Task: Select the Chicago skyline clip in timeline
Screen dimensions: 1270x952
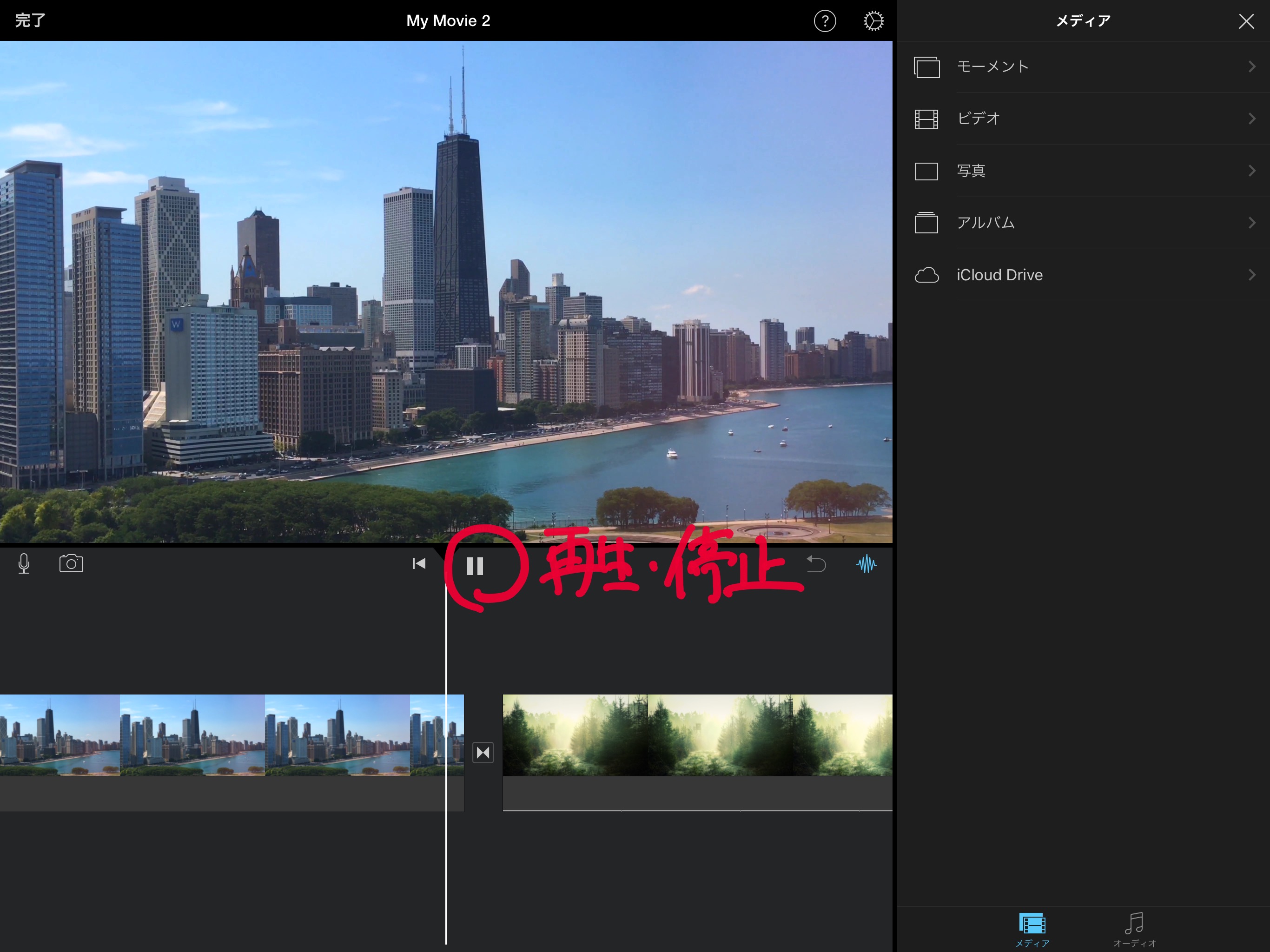Action: pos(230,735)
